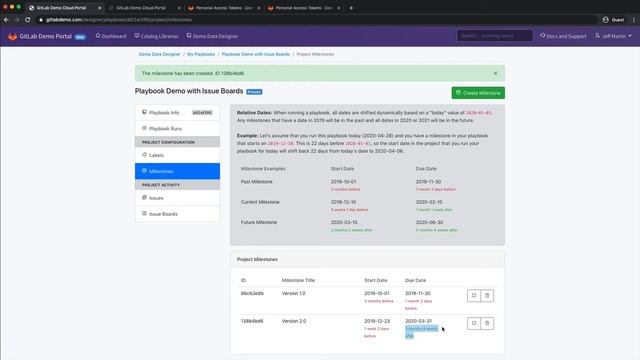The height and width of the screenshot is (360, 640).
Task: Click the b02af395 ID badge
Action: (202, 113)
